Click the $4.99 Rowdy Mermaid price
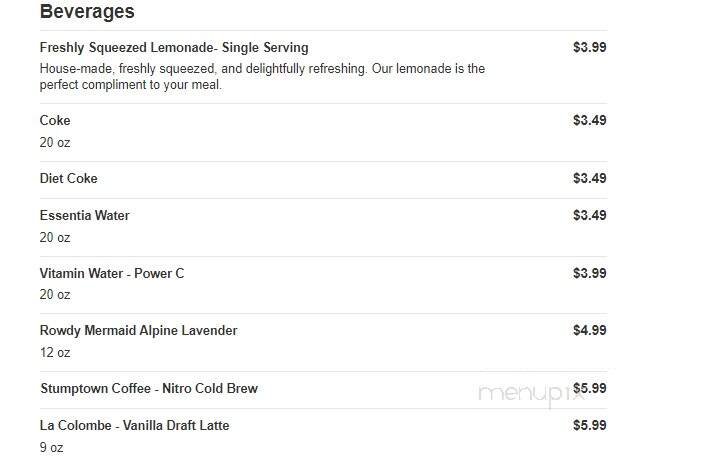The height and width of the screenshot is (476, 711). coord(589,330)
